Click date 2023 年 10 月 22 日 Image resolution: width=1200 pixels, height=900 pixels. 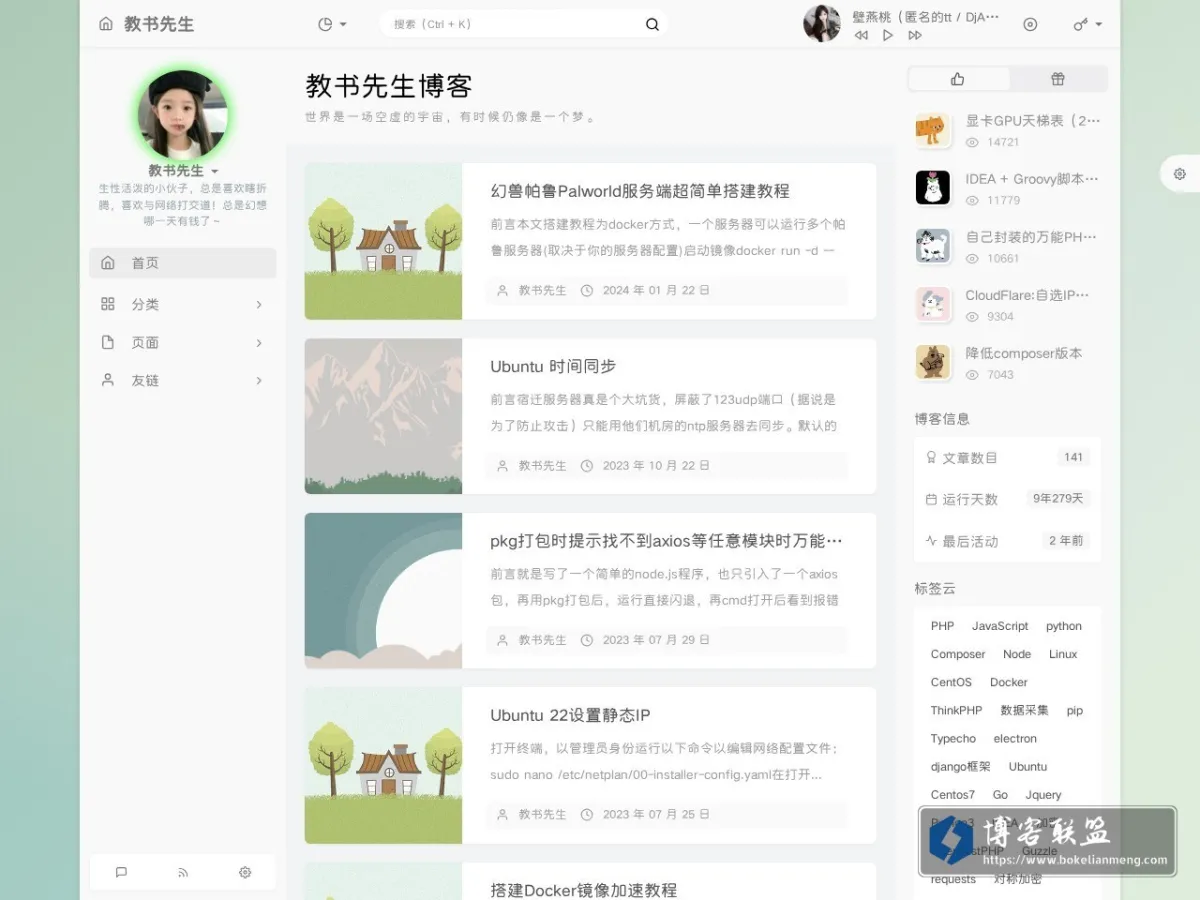tap(656, 466)
